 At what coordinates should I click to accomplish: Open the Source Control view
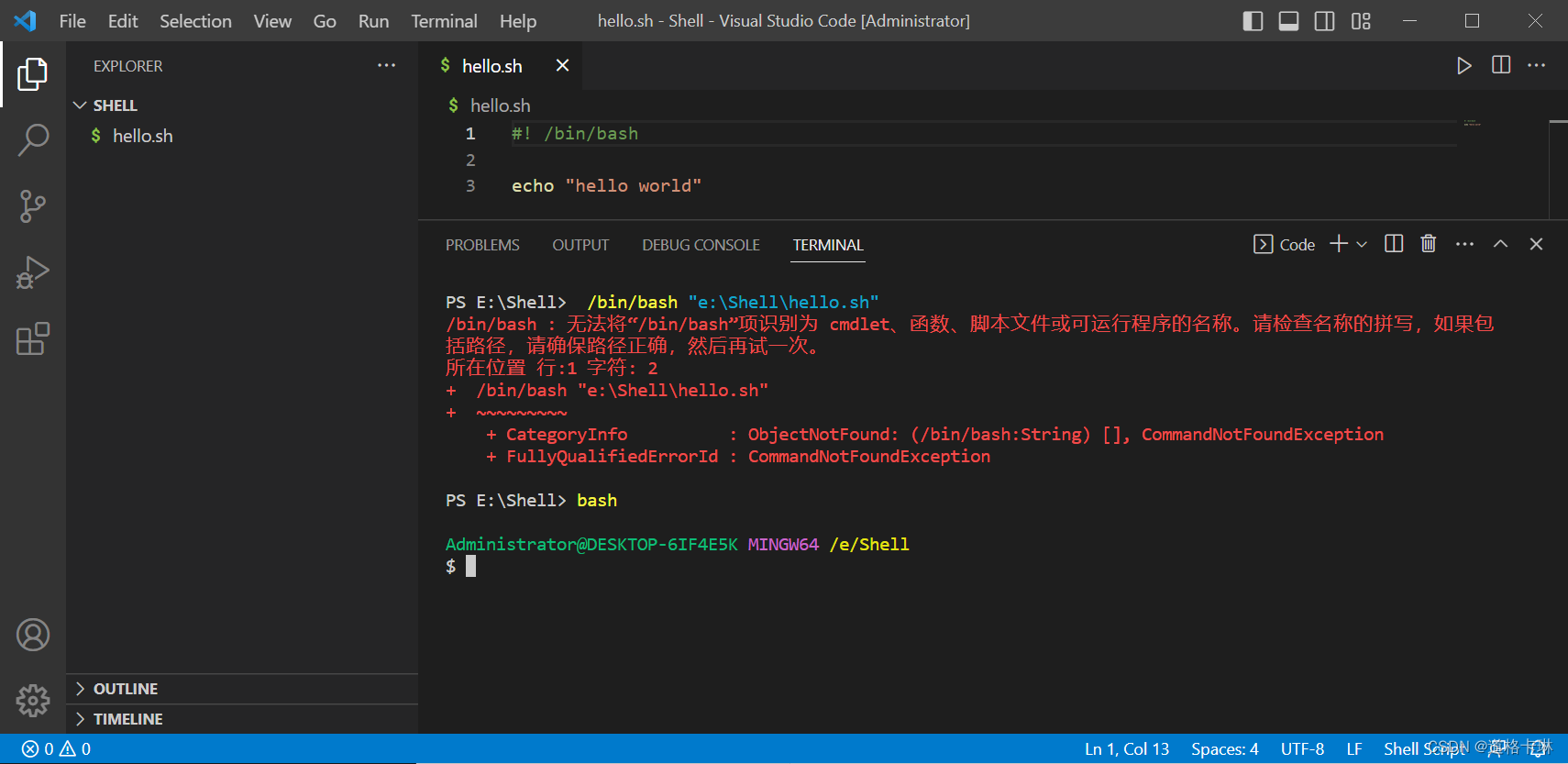(x=33, y=206)
